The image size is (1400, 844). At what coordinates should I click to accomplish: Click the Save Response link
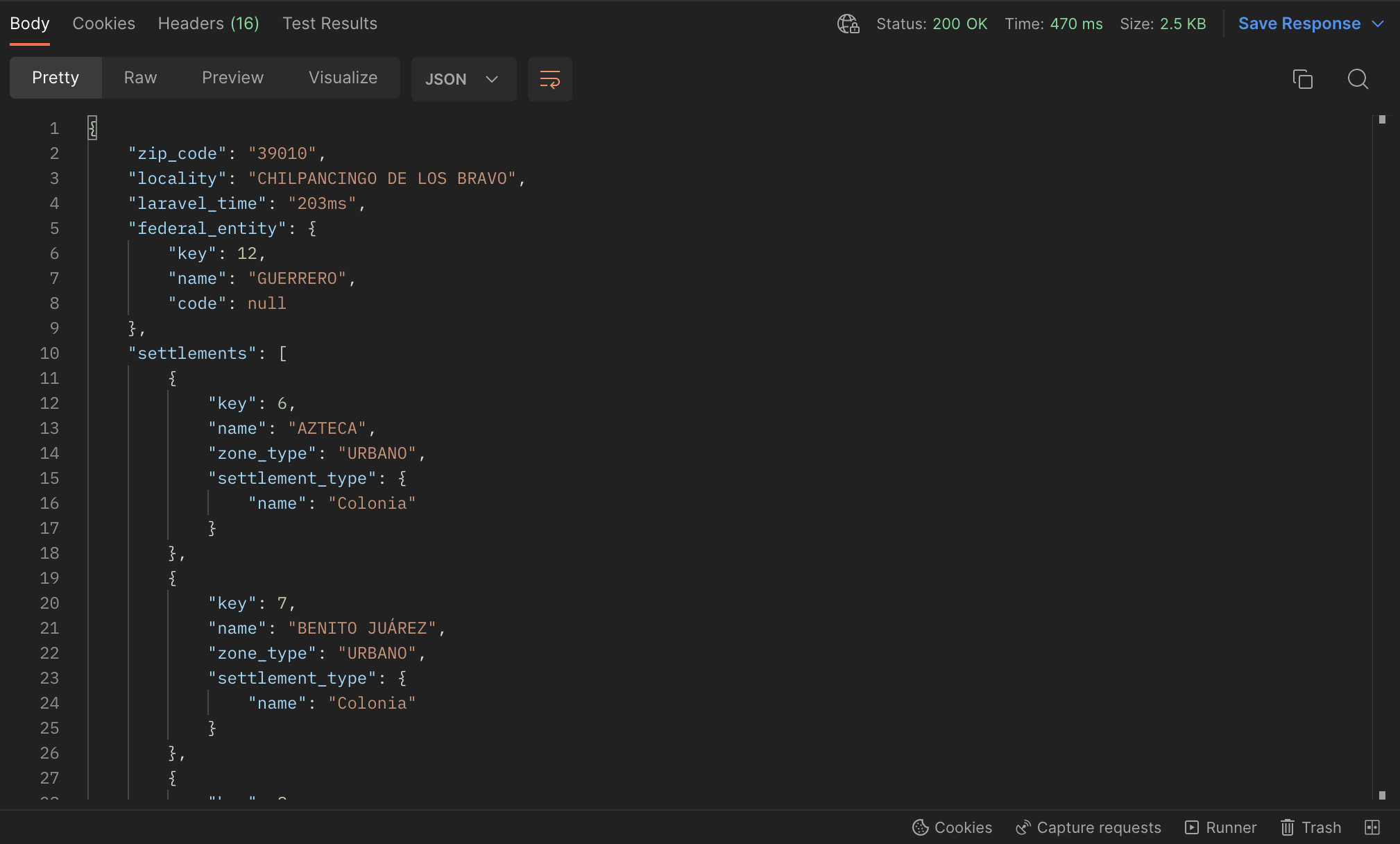click(x=1300, y=23)
